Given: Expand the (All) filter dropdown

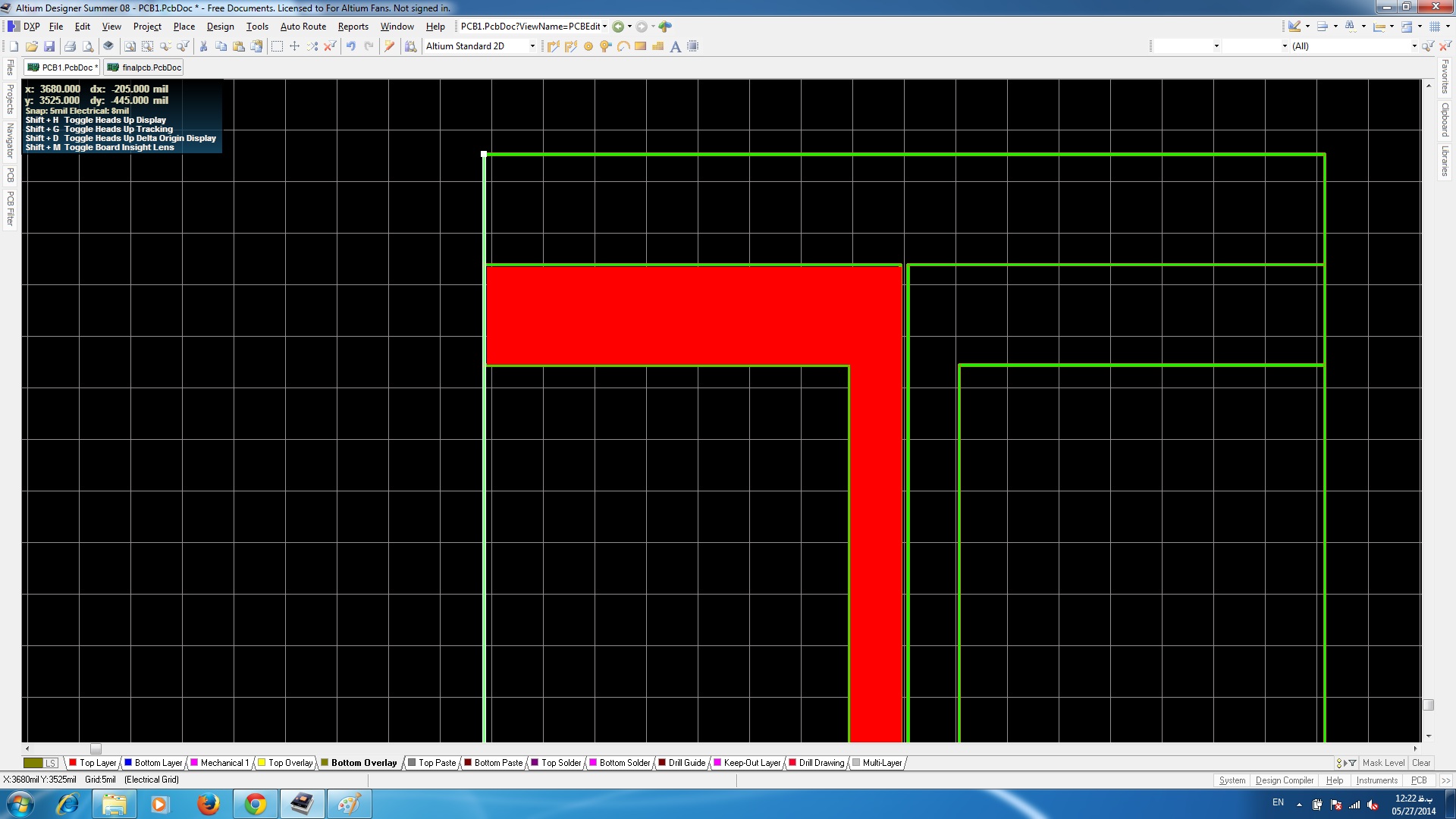Looking at the screenshot, I should click(1414, 46).
